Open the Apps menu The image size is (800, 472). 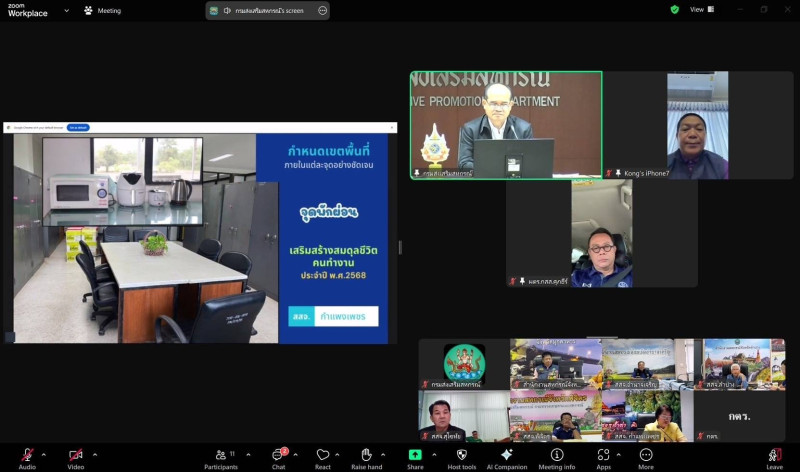tap(603, 455)
